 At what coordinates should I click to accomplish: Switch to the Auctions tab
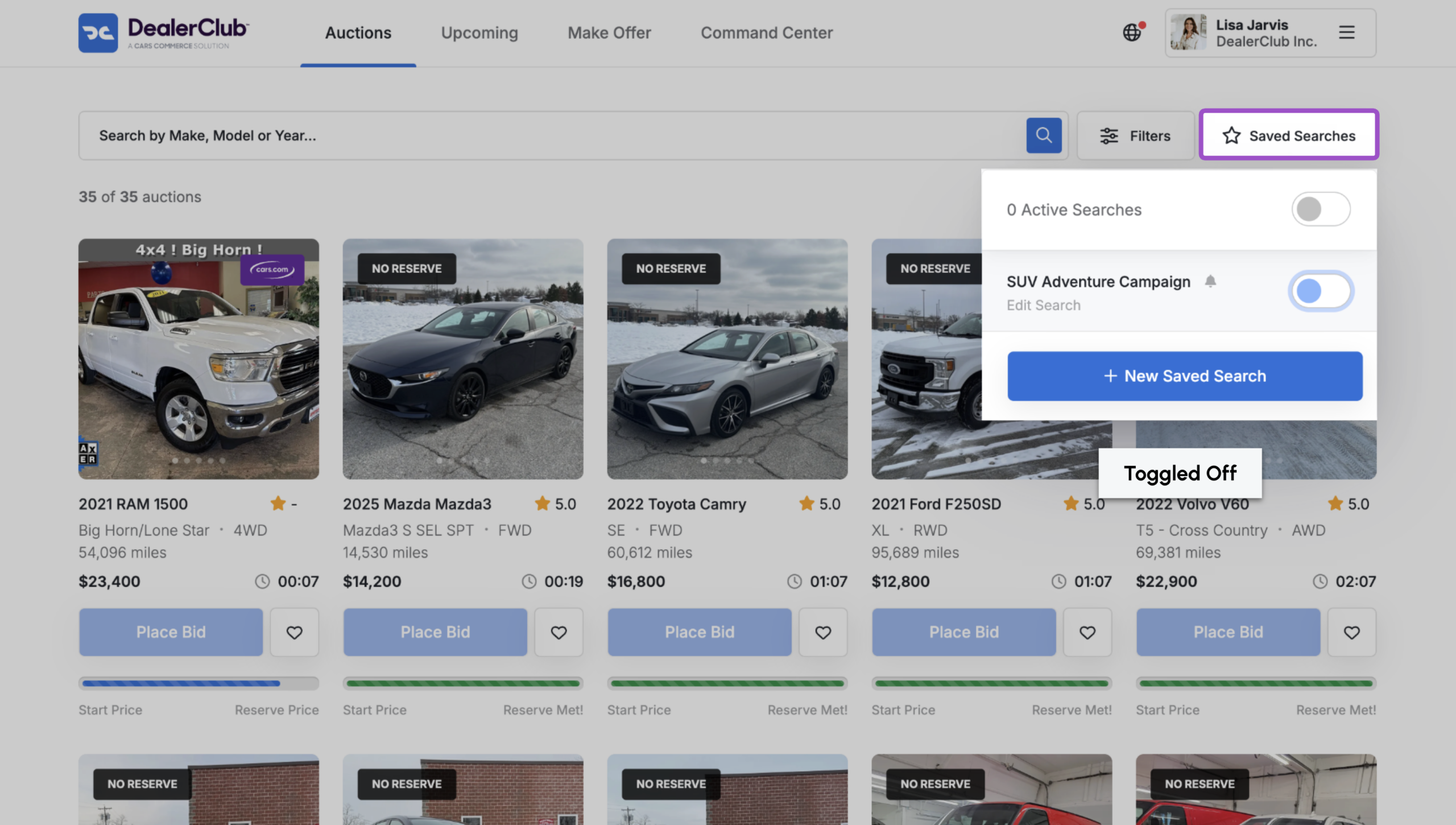(358, 33)
